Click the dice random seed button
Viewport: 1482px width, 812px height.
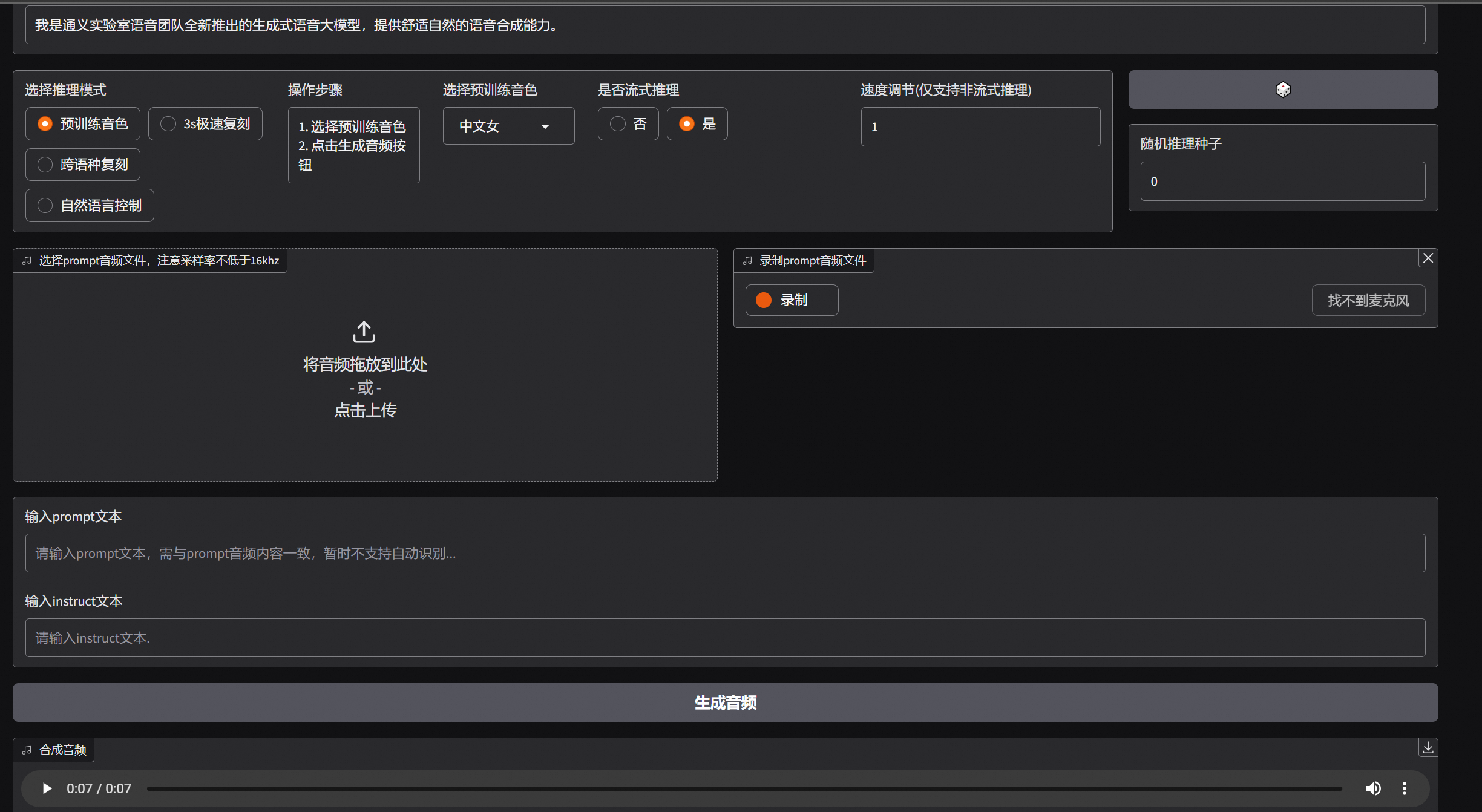[x=1283, y=90]
